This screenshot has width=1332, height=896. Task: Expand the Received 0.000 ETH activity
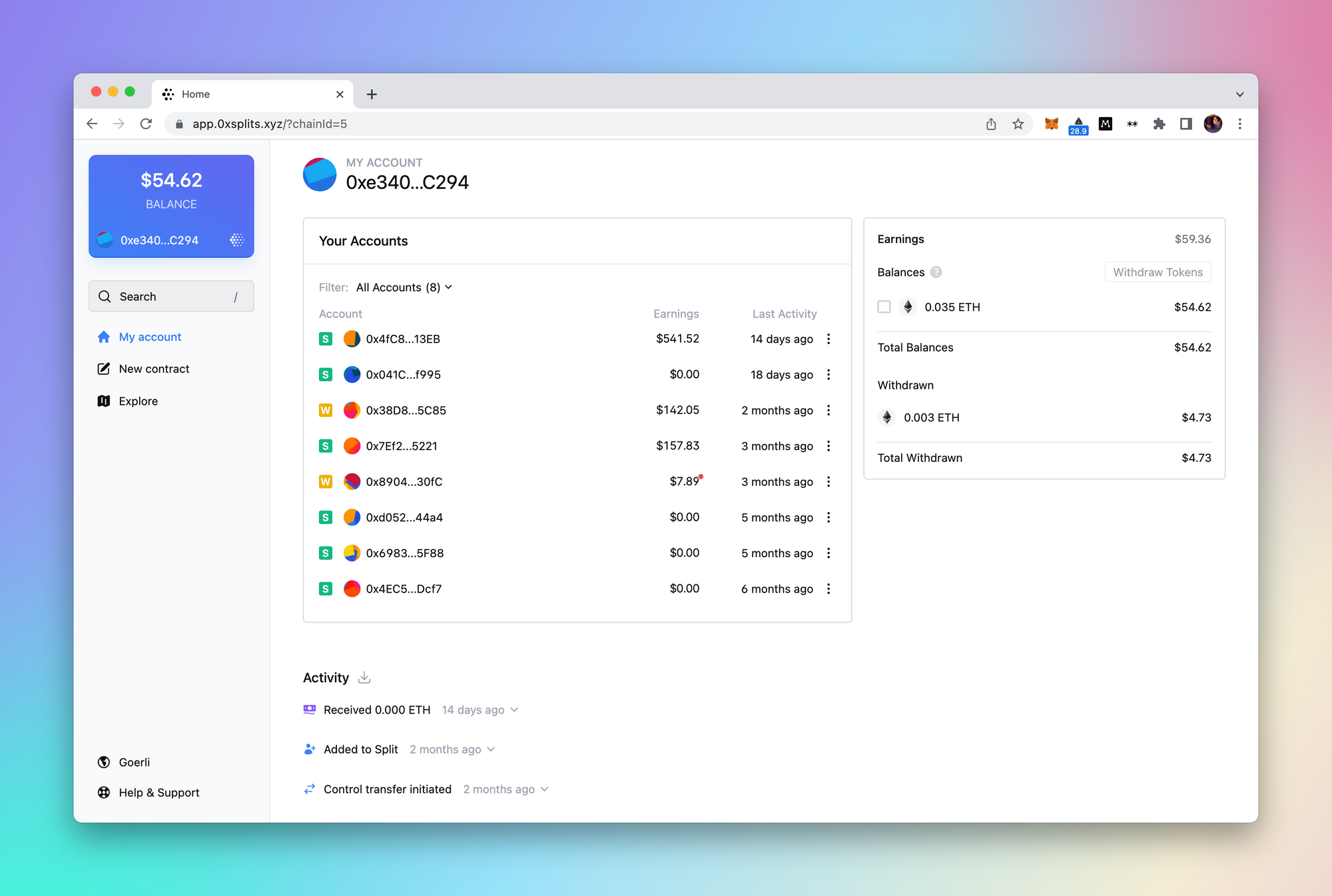coord(514,710)
